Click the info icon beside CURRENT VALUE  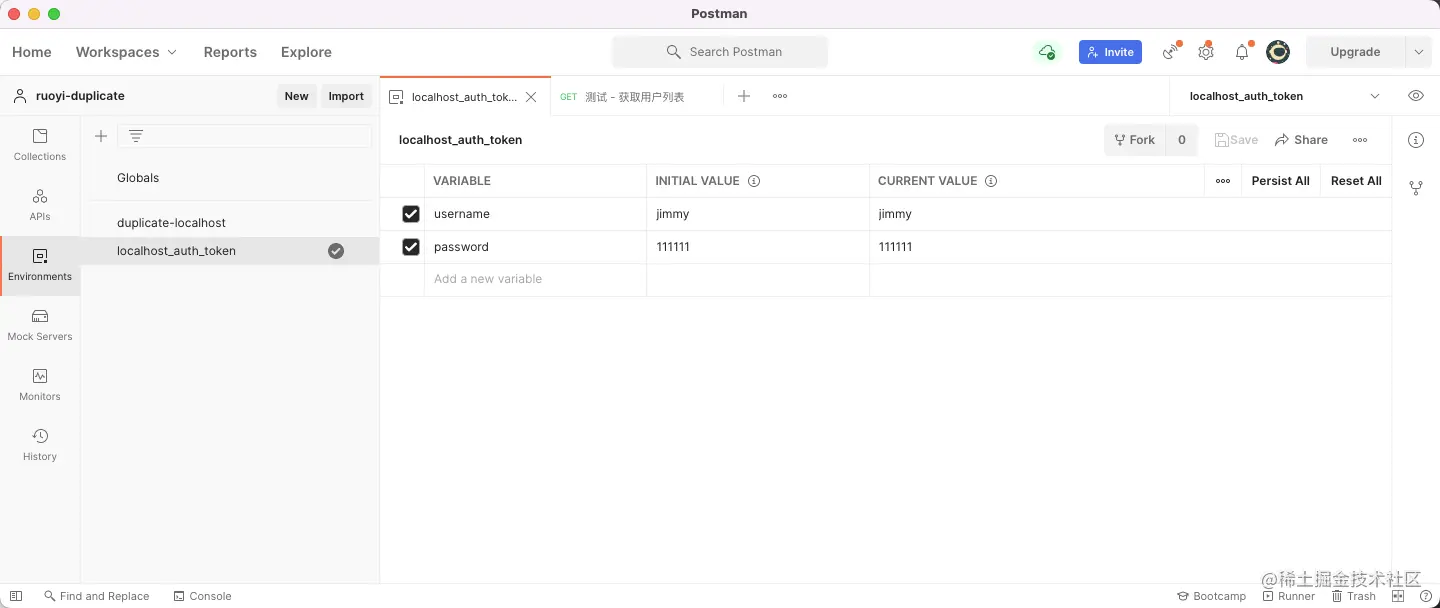click(991, 181)
